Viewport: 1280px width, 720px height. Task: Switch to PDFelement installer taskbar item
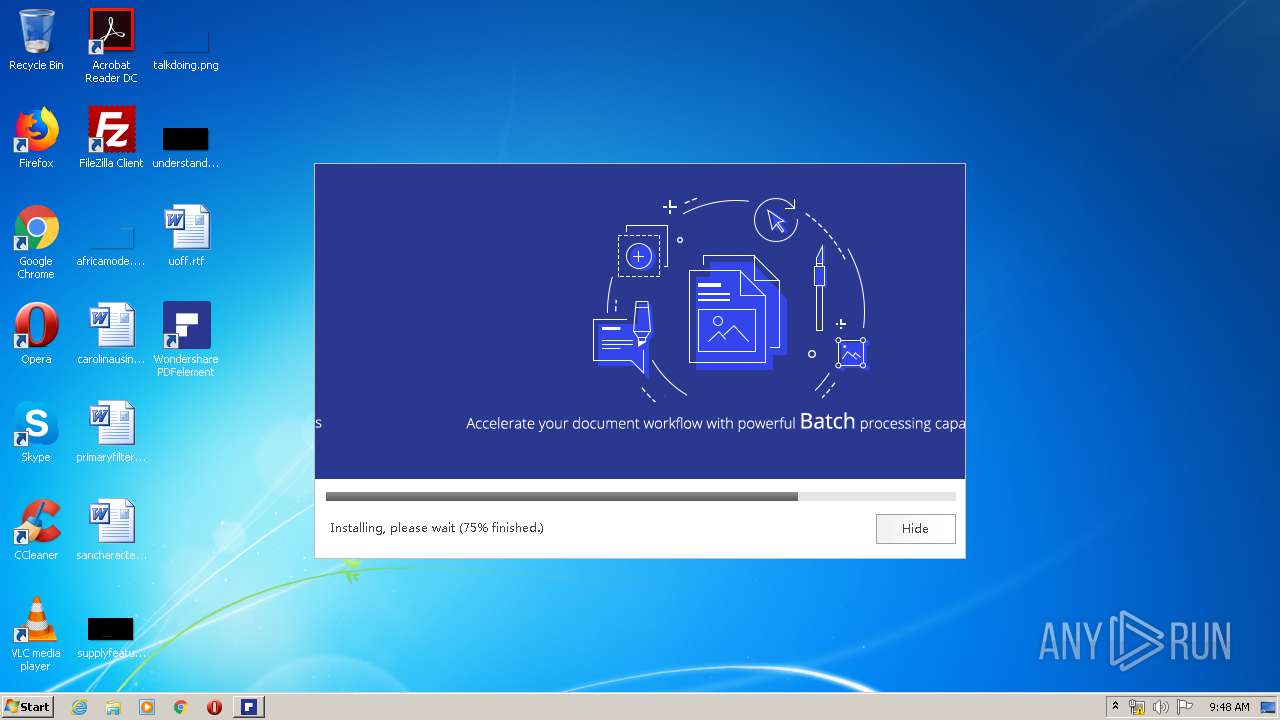(x=249, y=707)
